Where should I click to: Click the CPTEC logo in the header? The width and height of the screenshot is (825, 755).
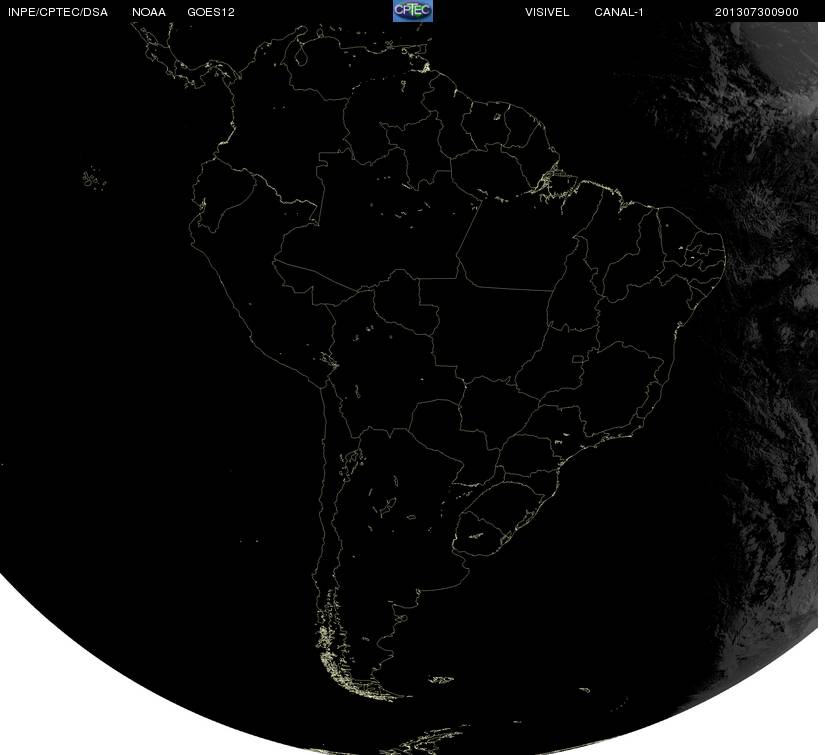(413, 11)
